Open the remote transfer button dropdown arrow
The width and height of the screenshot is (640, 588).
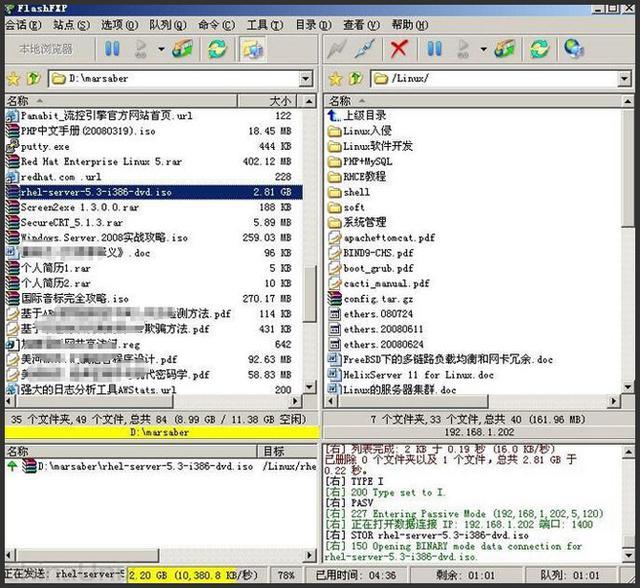pyautogui.click(x=483, y=48)
